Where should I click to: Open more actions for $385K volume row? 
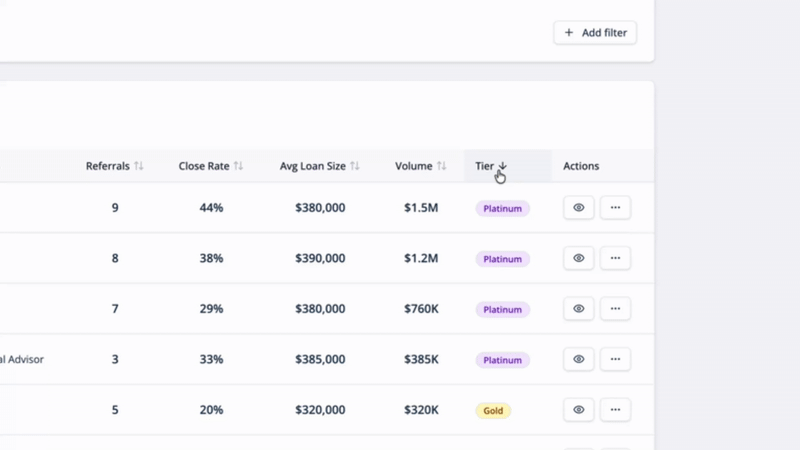615,359
